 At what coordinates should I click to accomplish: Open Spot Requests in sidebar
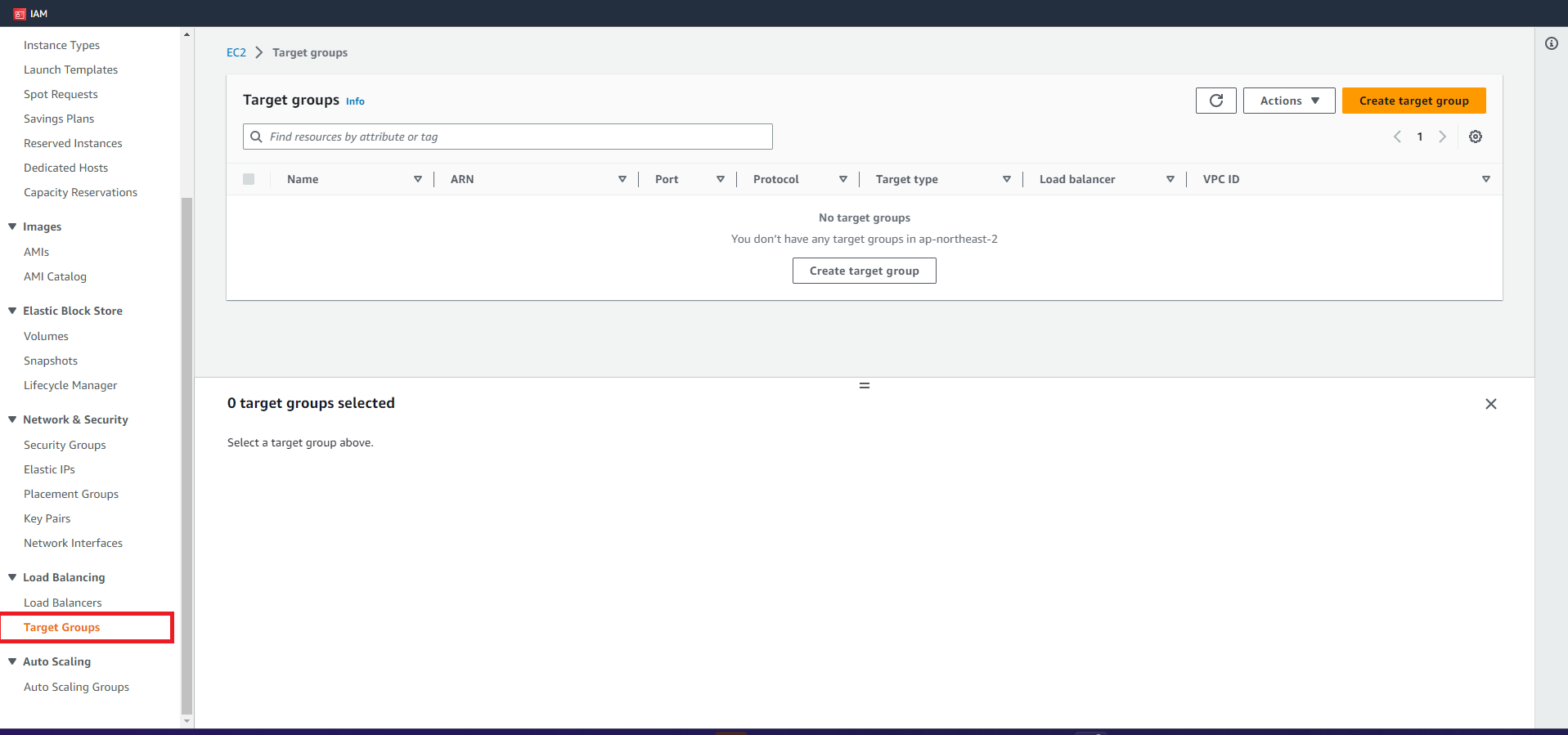tap(61, 94)
